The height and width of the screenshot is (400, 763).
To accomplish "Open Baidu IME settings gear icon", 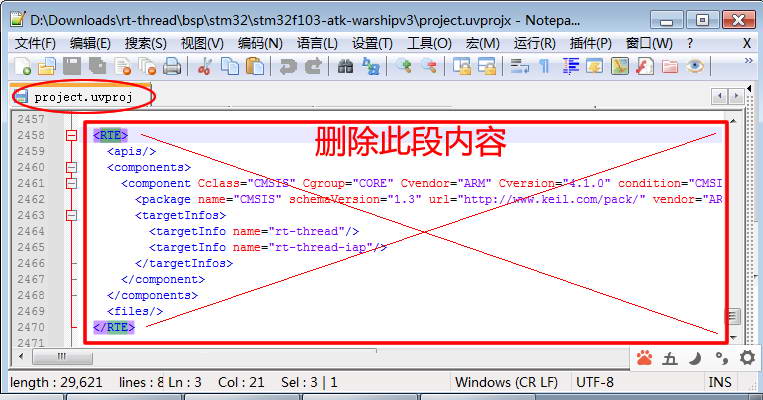I will pos(747,357).
